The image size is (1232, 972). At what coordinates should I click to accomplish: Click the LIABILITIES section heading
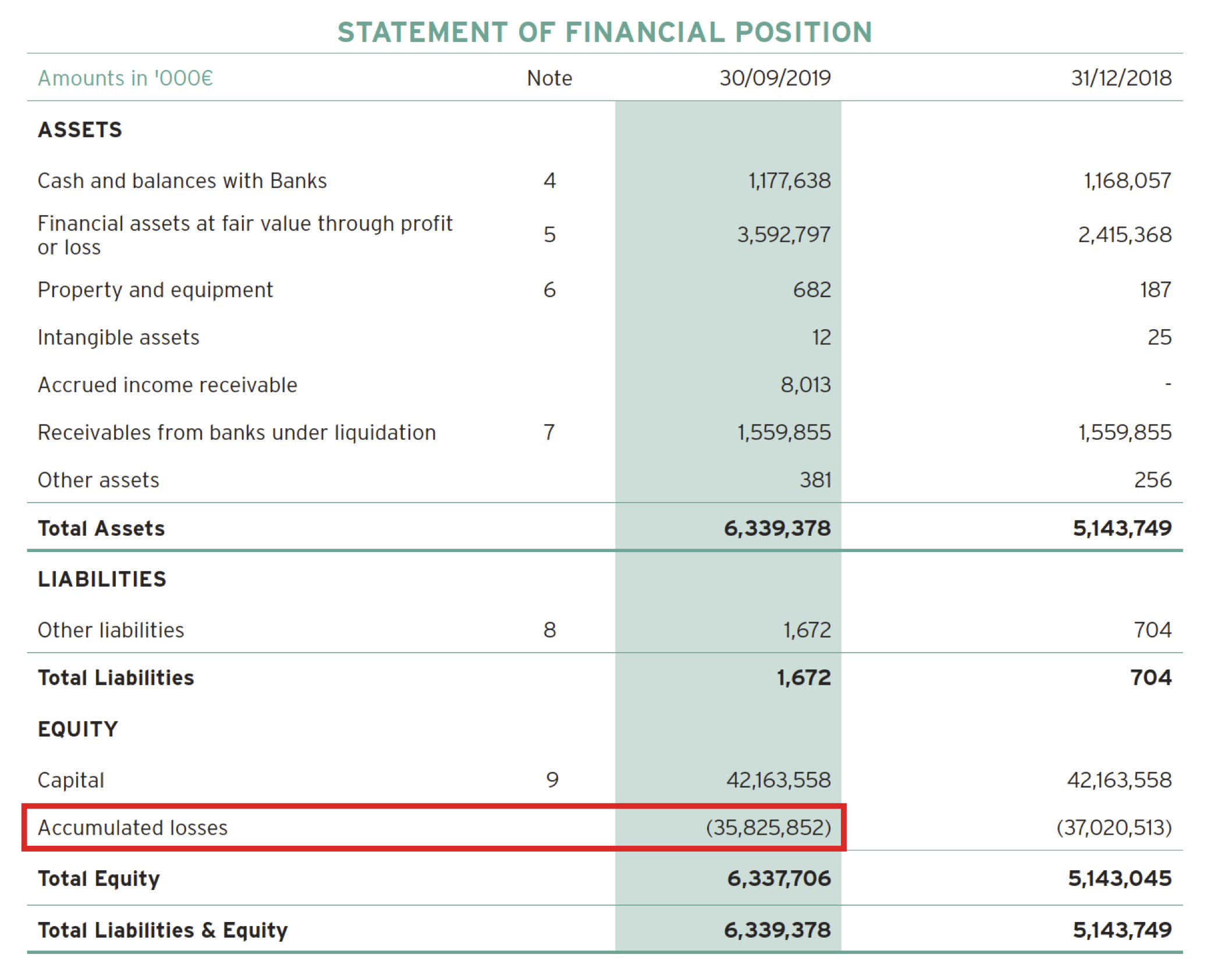point(102,579)
